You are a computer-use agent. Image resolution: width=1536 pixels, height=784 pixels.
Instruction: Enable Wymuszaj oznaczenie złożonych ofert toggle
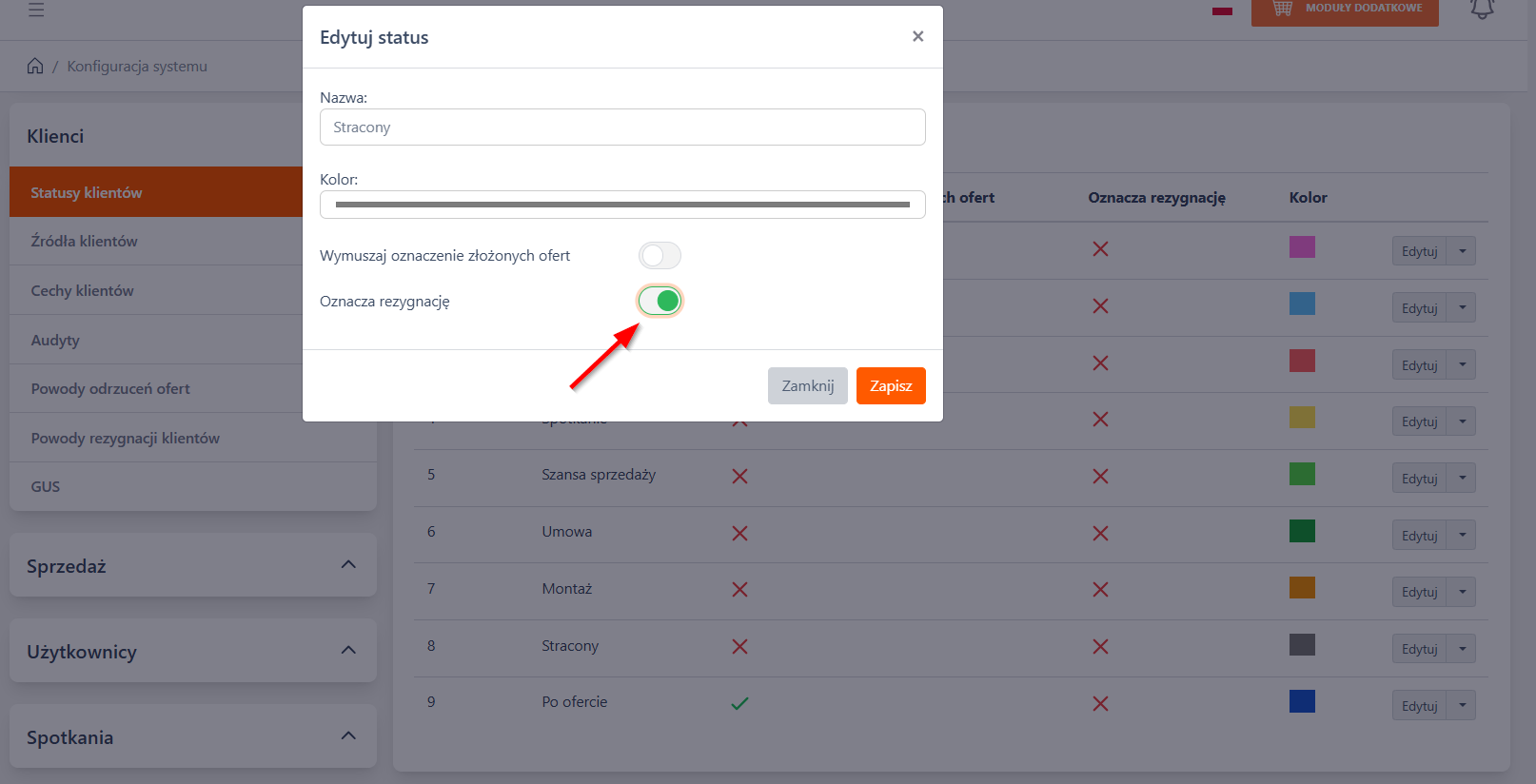click(x=660, y=256)
